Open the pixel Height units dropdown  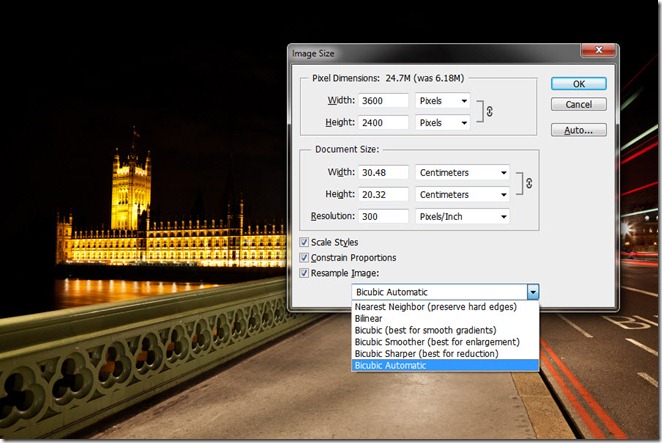click(x=444, y=122)
